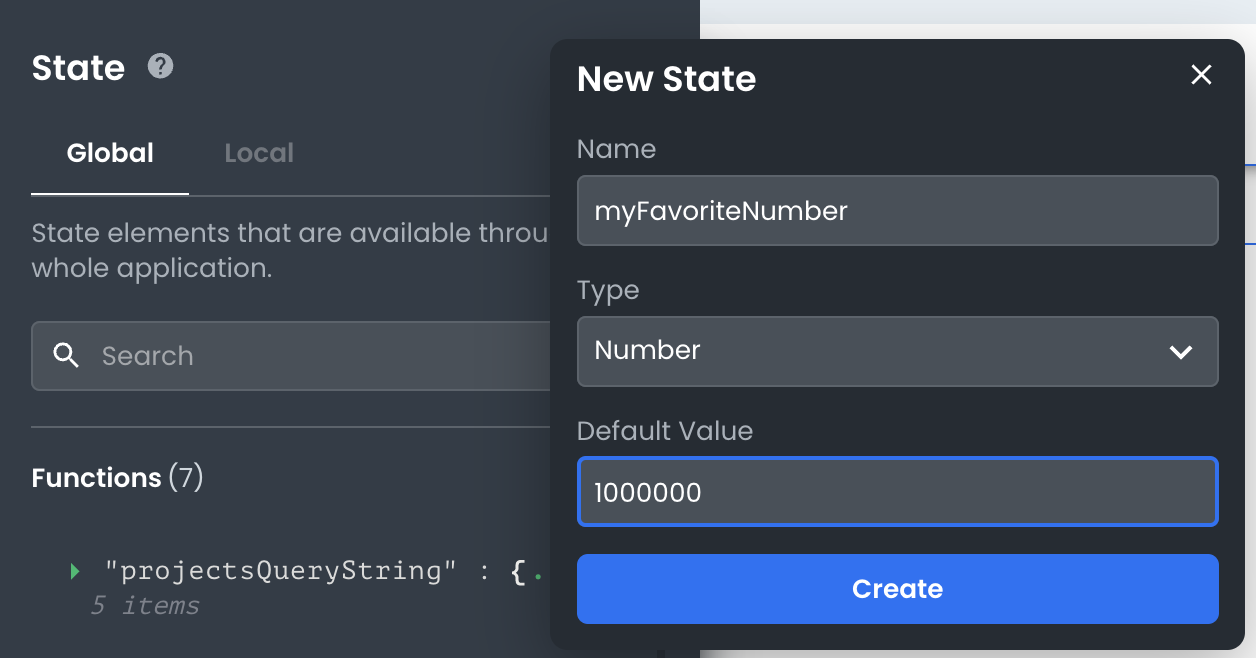
Task: Click the help icon beside State heading
Action: click(160, 67)
